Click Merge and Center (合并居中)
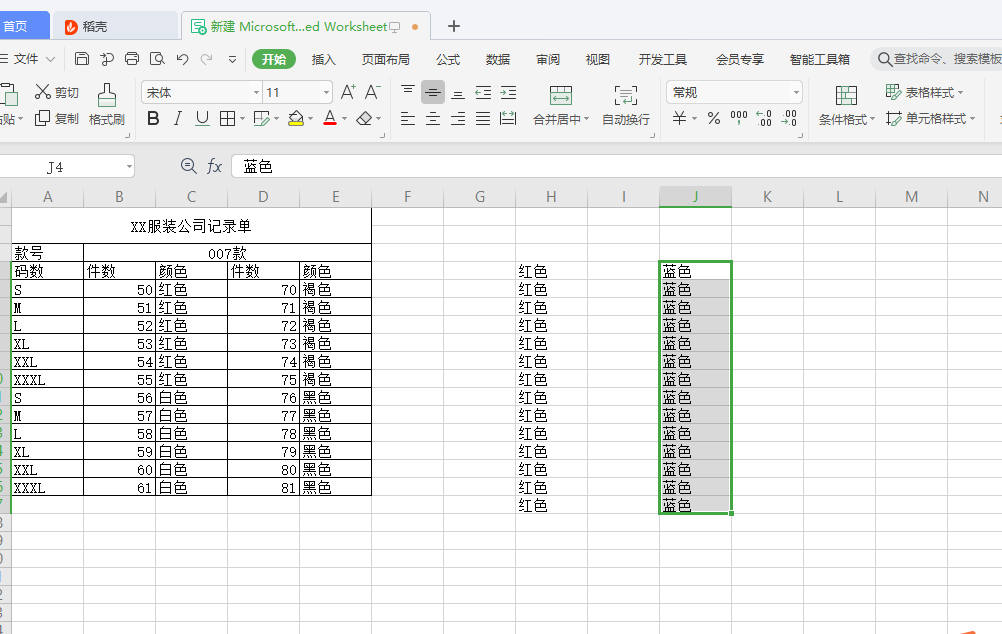This screenshot has width=1002, height=634. click(560, 105)
